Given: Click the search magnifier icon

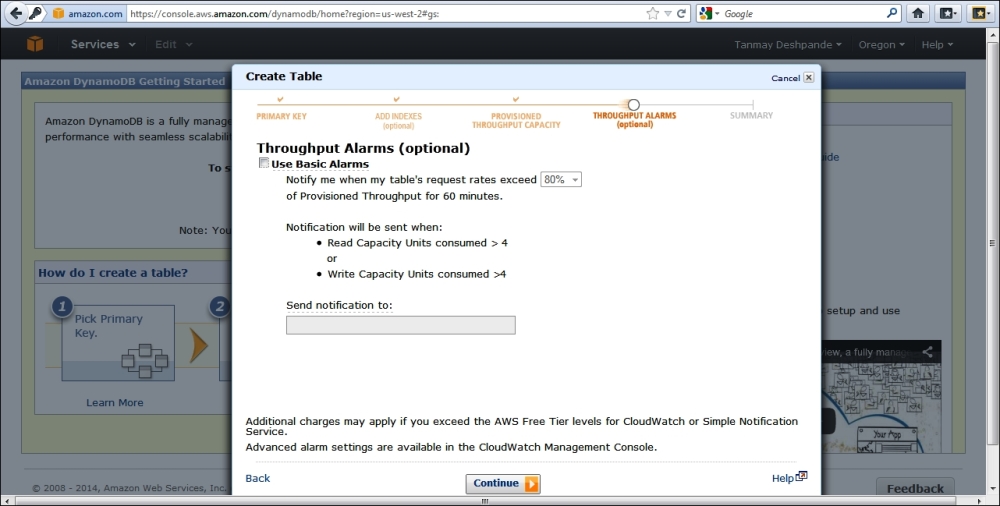Looking at the screenshot, I should [892, 13].
